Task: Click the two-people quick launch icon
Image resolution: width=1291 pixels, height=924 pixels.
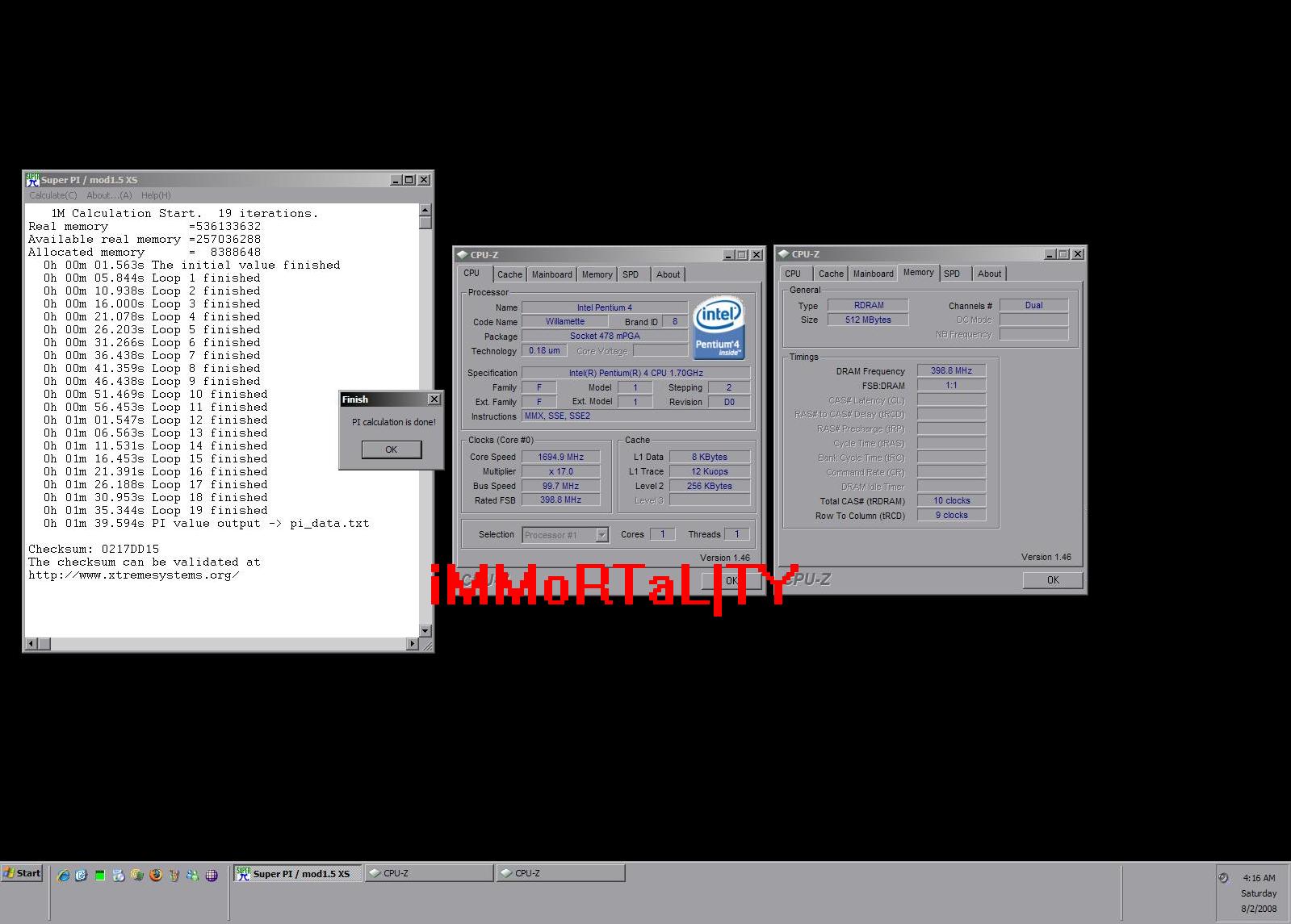Action: (193, 875)
